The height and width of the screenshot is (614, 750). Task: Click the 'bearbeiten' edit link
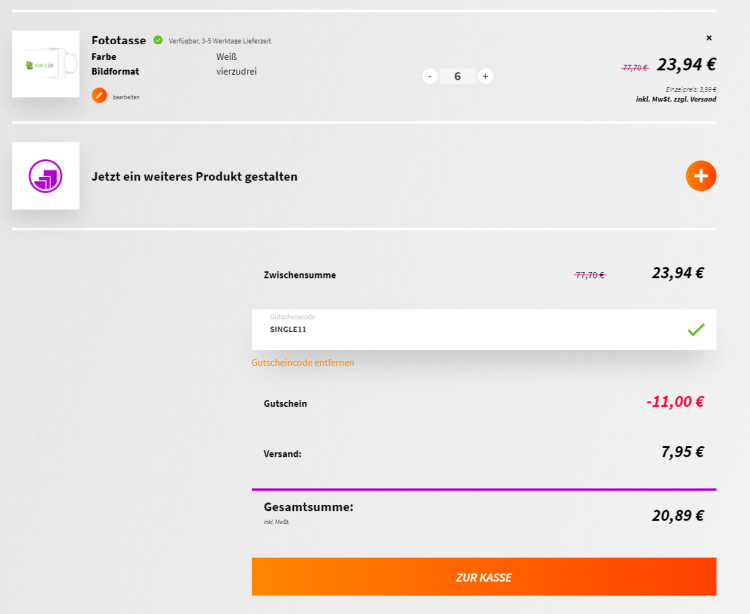126,96
